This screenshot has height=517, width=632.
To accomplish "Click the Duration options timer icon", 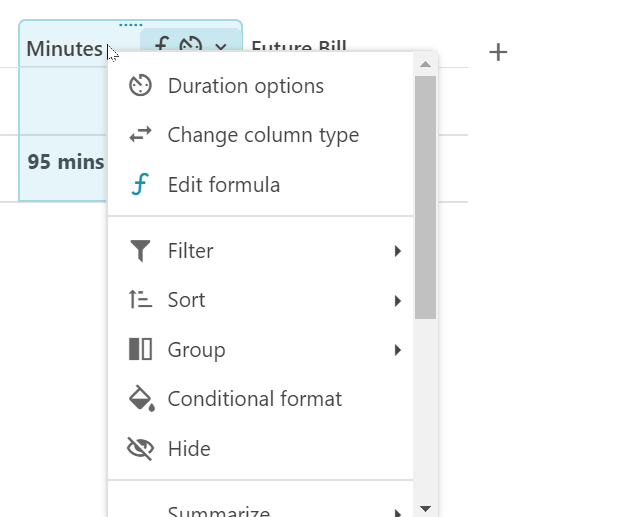I will (x=141, y=86).
